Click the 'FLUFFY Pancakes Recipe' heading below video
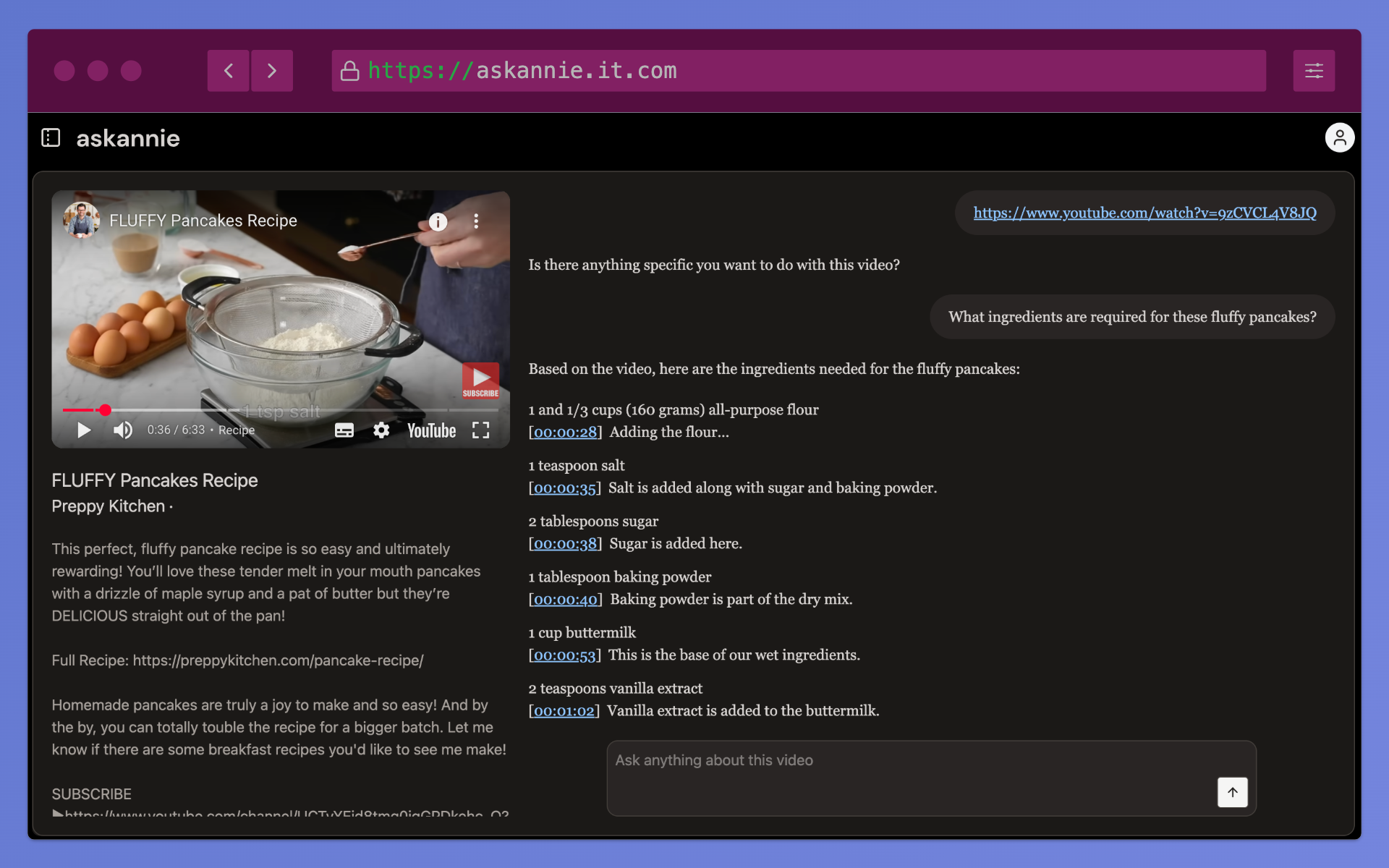 pos(155,480)
